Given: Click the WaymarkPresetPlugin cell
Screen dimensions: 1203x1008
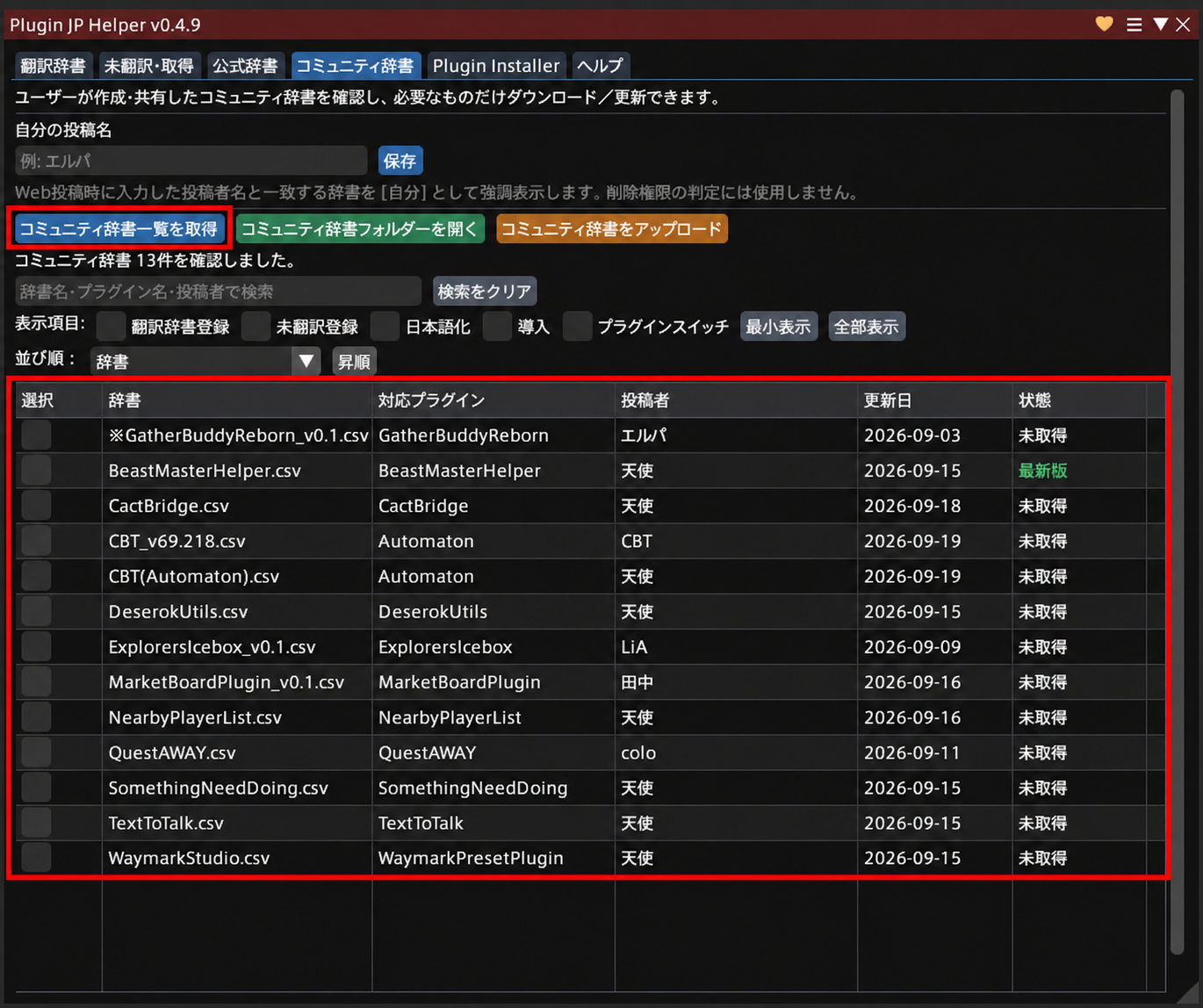Looking at the screenshot, I should point(471,858).
